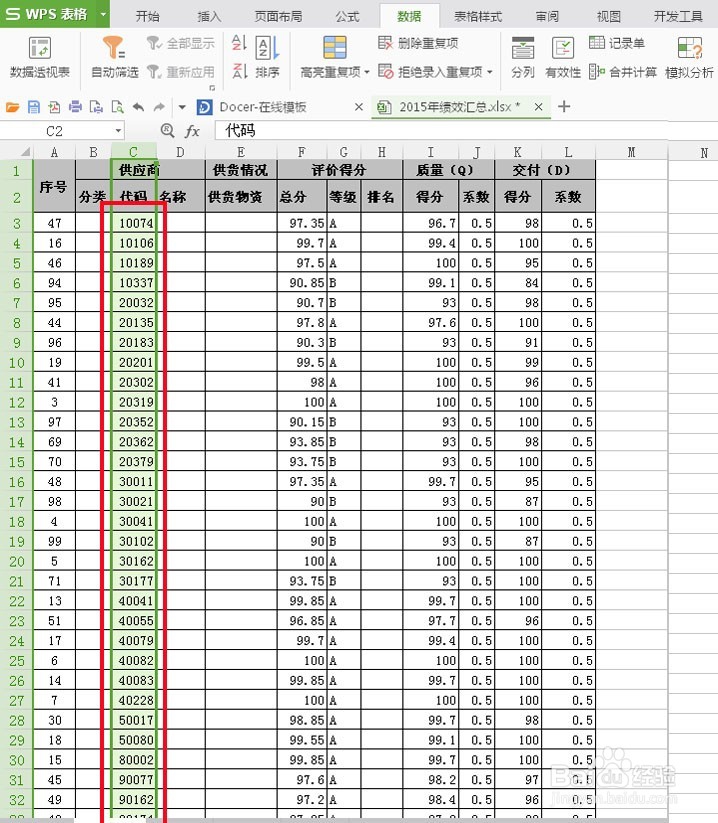Viewport: 718px width, 823px height.
Task: Expand the 高亮重复项 dropdown arrow
Action: pos(366,72)
